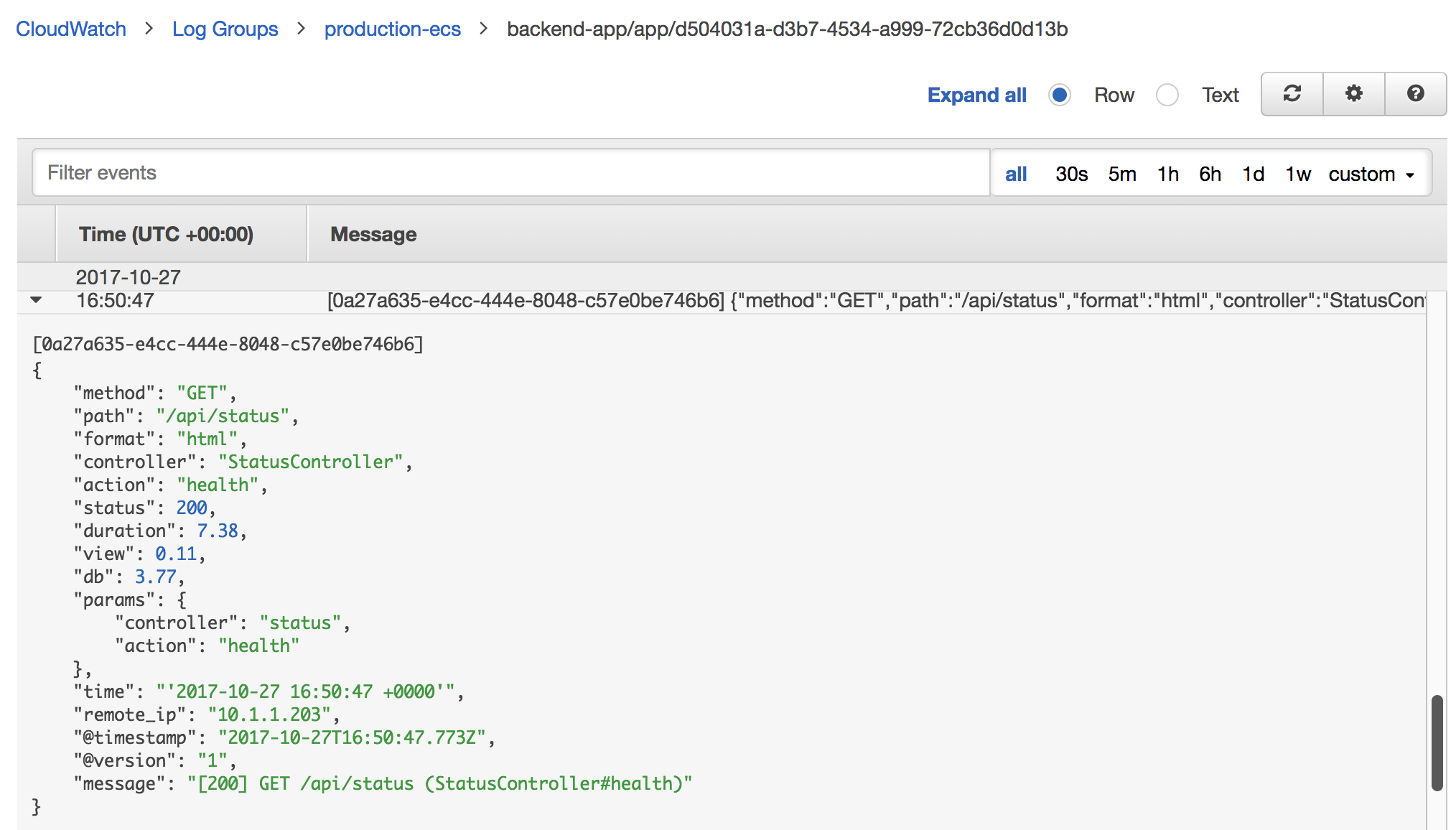The height and width of the screenshot is (830, 1456).
Task: Click the duration value 7.38
Action: (218, 531)
